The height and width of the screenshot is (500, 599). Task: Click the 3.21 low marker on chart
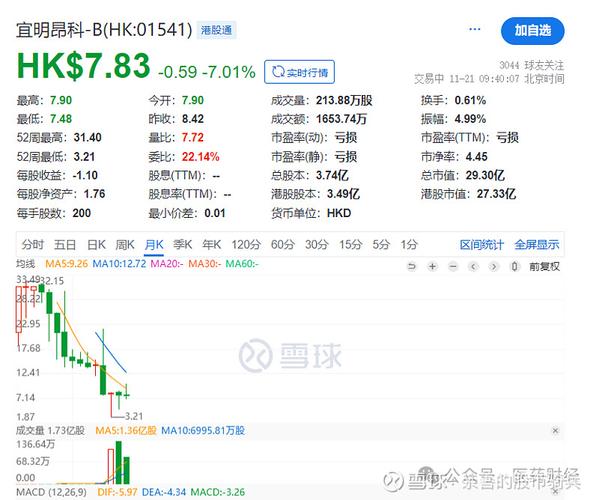point(134,416)
